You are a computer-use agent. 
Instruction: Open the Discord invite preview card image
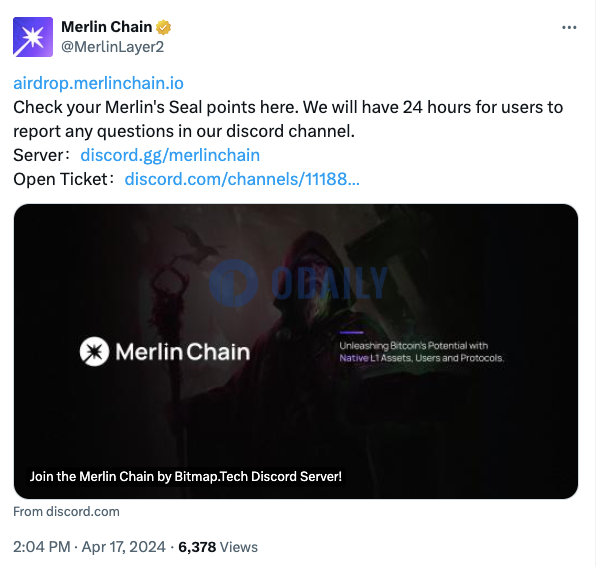[296, 351]
